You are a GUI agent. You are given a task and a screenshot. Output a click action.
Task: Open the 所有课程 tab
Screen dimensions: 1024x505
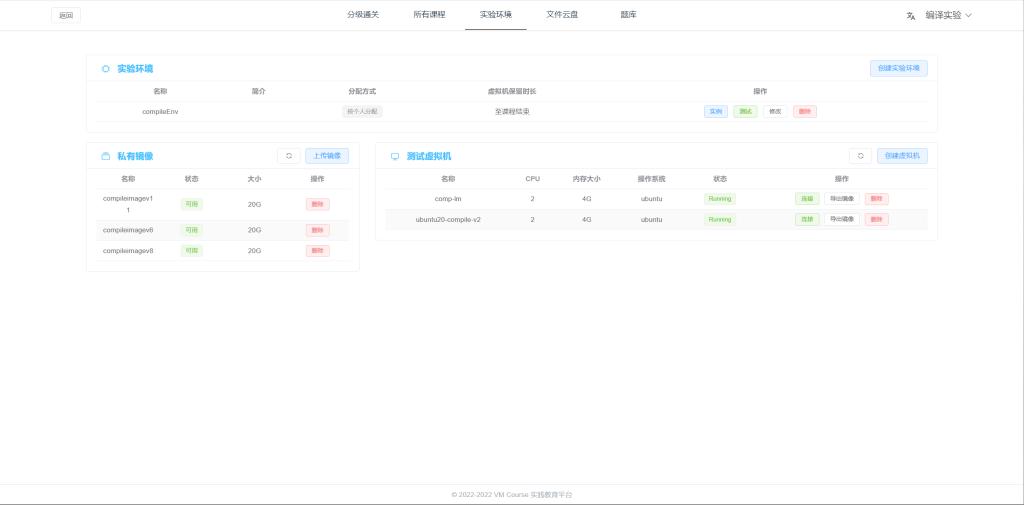429,15
